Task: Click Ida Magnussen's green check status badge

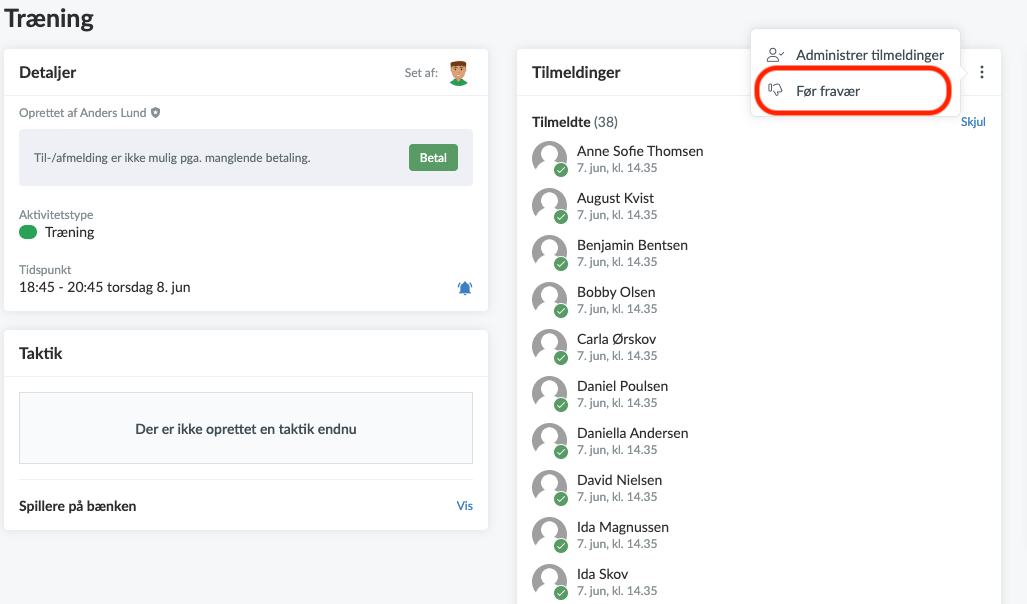Action: point(561,546)
